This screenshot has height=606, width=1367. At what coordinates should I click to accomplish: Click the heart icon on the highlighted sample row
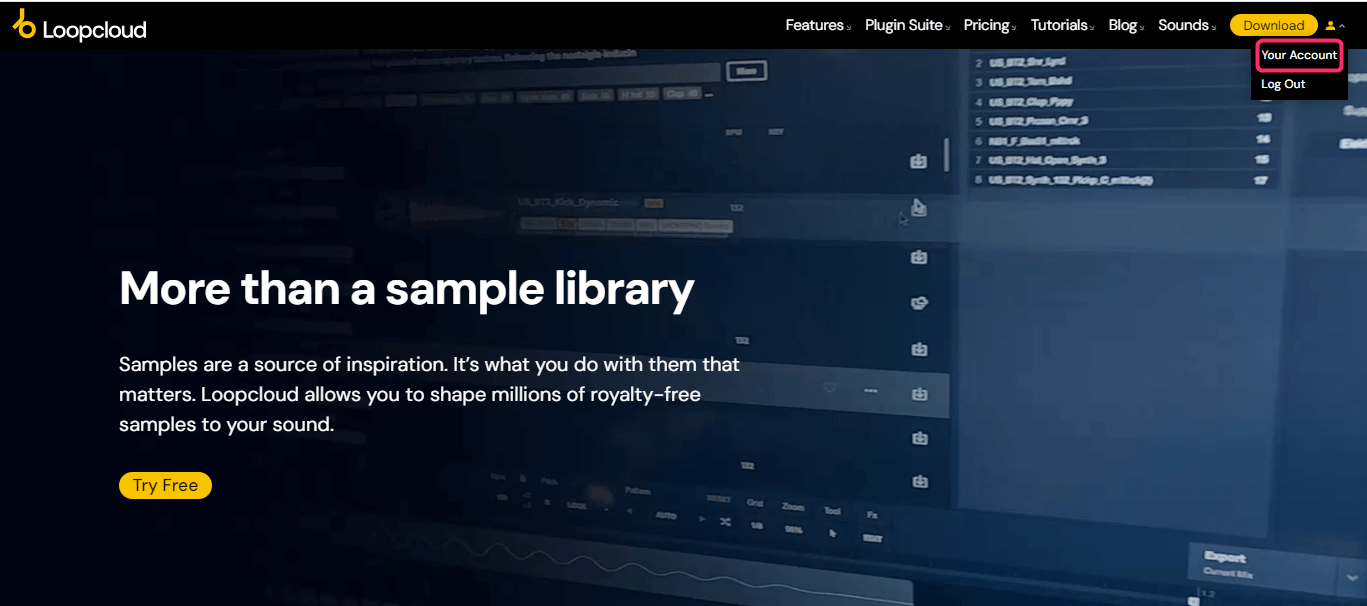point(829,388)
